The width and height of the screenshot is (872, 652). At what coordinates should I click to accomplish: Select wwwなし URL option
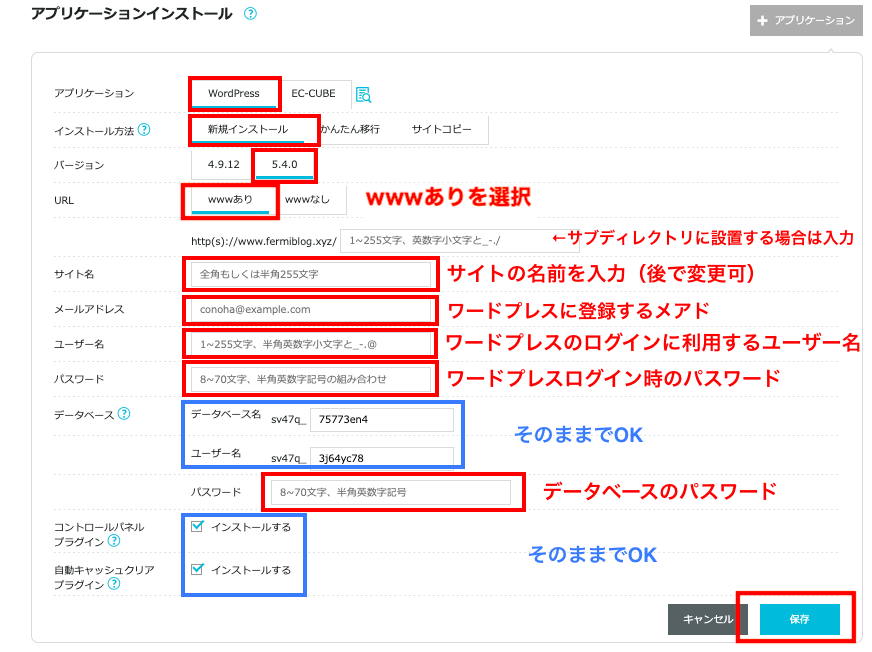click(308, 200)
